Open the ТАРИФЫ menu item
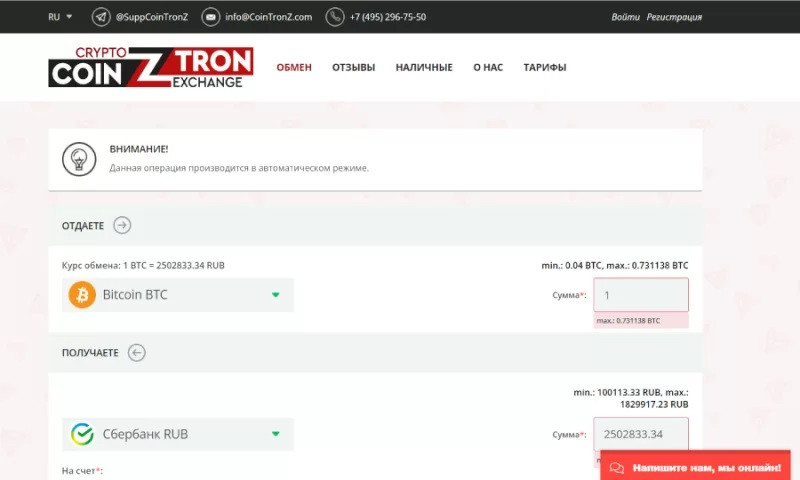Image resolution: width=800 pixels, height=480 pixels. coord(545,68)
